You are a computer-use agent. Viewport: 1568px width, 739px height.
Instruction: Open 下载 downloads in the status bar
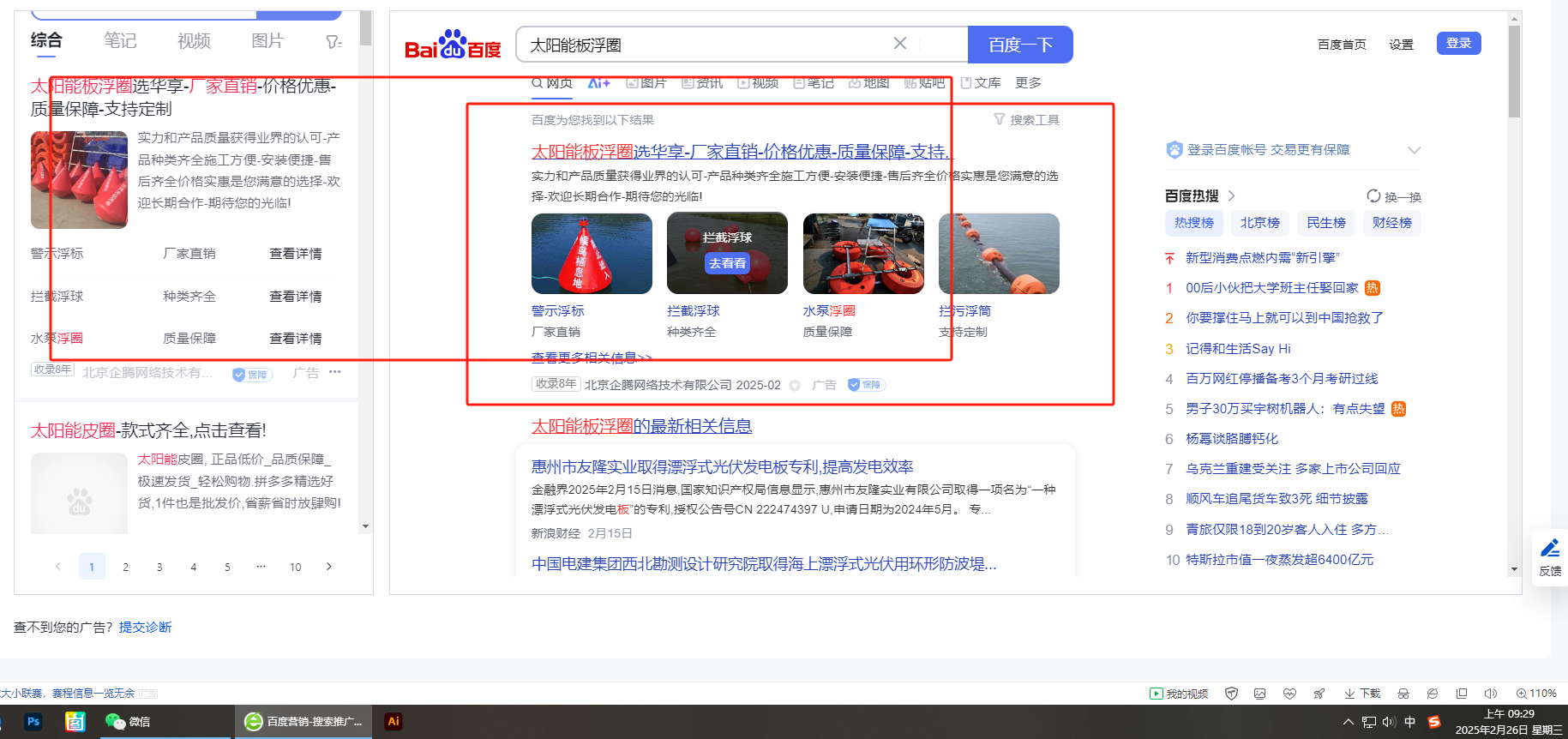[x=1363, y=694]
